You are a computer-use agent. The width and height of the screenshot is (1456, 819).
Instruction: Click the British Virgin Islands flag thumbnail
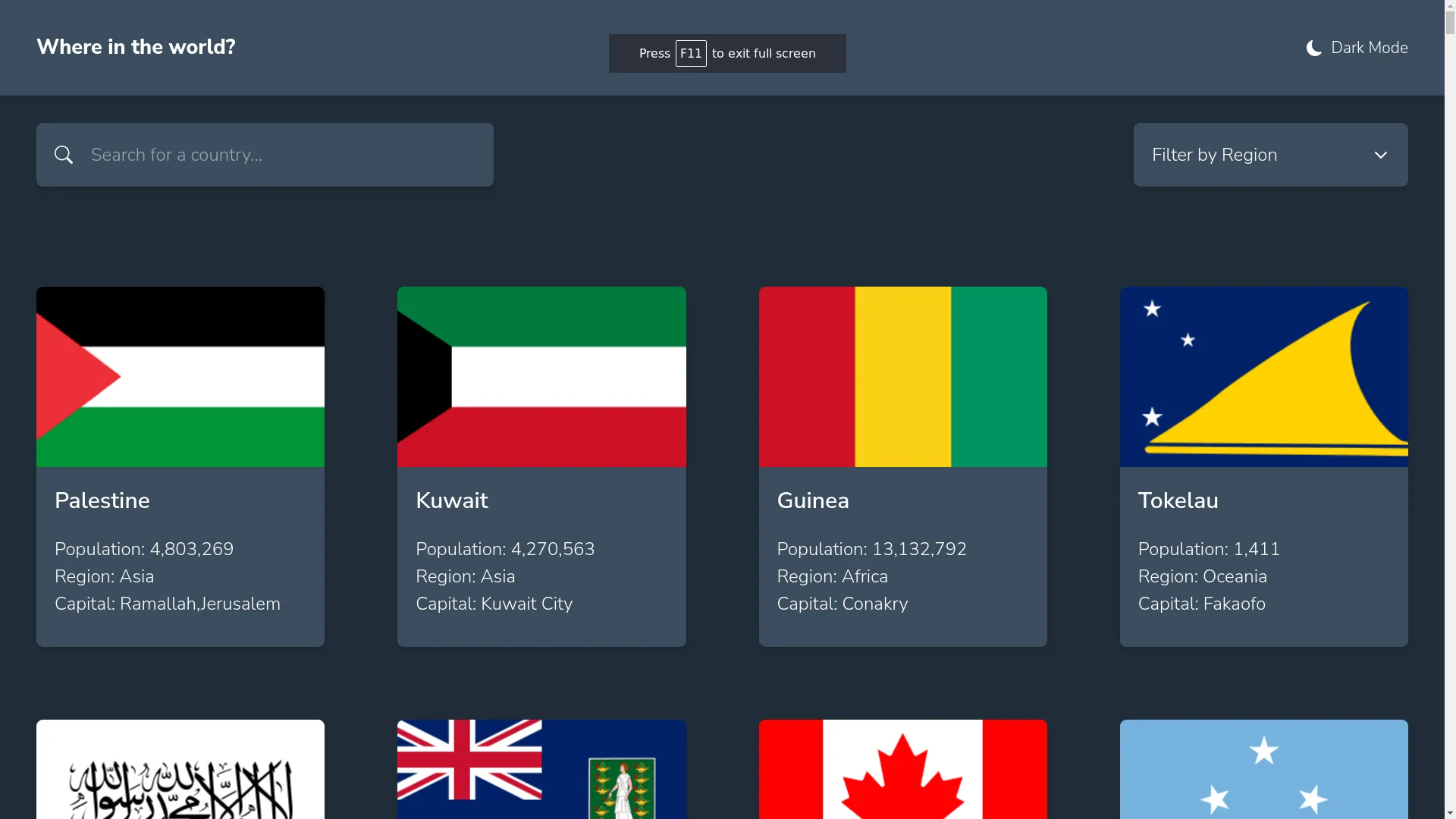point(541,768)
